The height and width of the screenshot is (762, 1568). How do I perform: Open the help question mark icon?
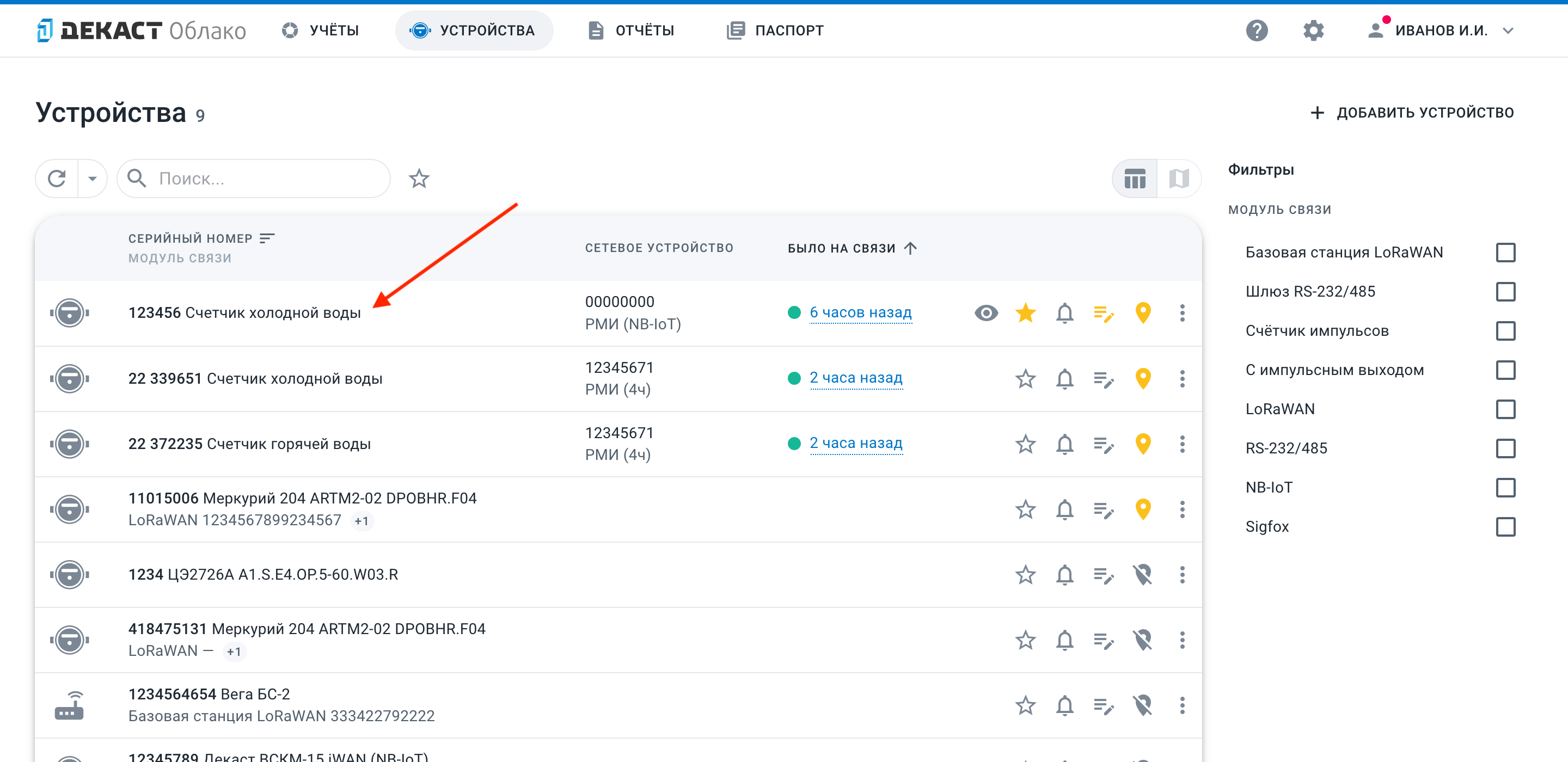[1257, 30]
